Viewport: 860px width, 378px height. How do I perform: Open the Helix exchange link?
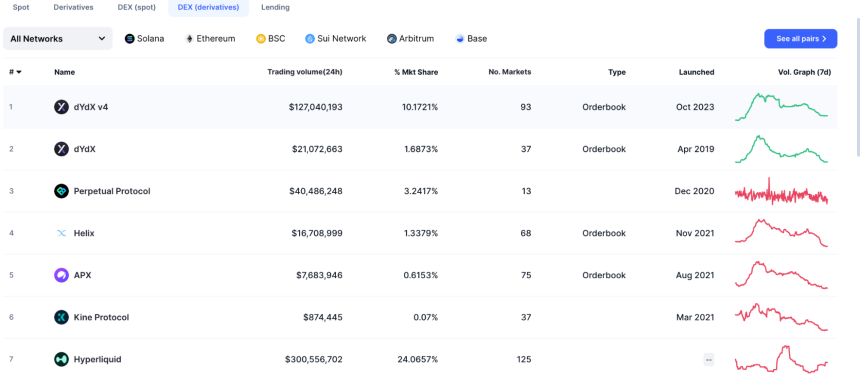(84, 233)
